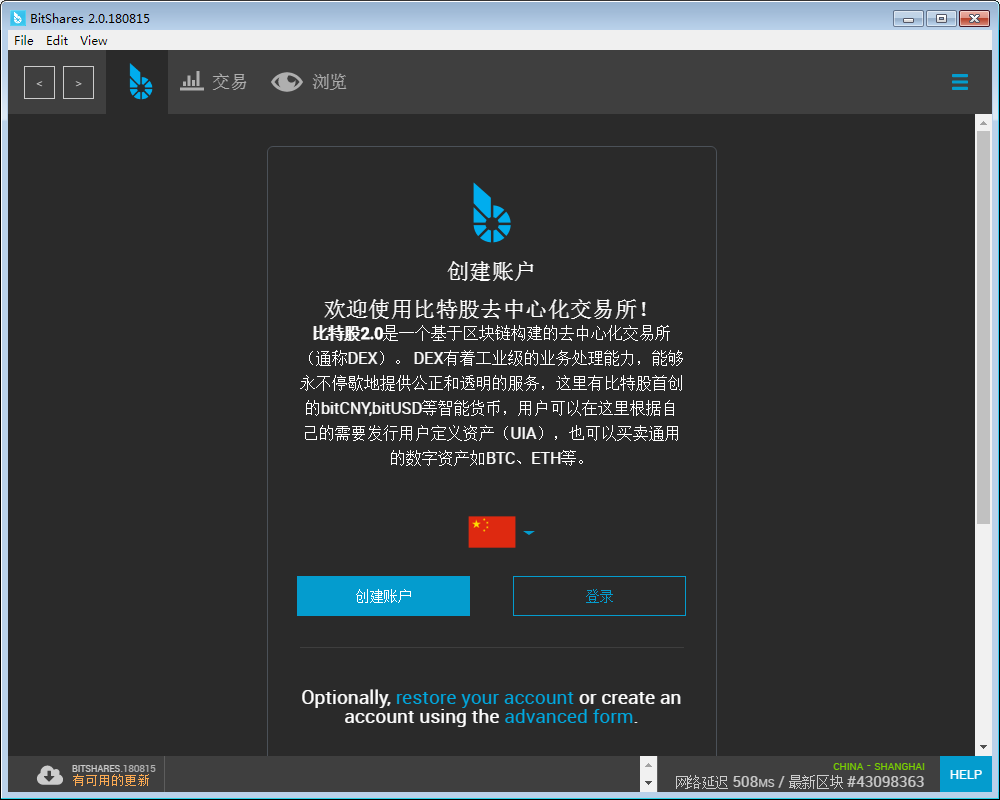Click the blue 创建账户 button

[383, 596]
